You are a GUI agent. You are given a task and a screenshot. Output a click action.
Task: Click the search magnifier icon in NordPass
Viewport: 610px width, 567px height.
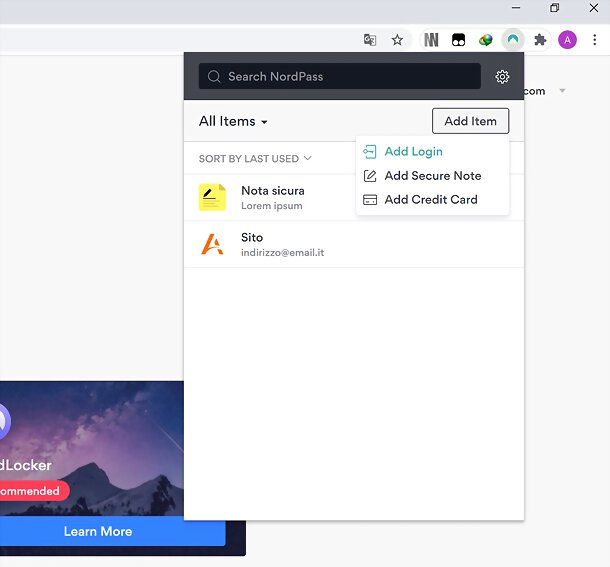(x=214, y=77)
